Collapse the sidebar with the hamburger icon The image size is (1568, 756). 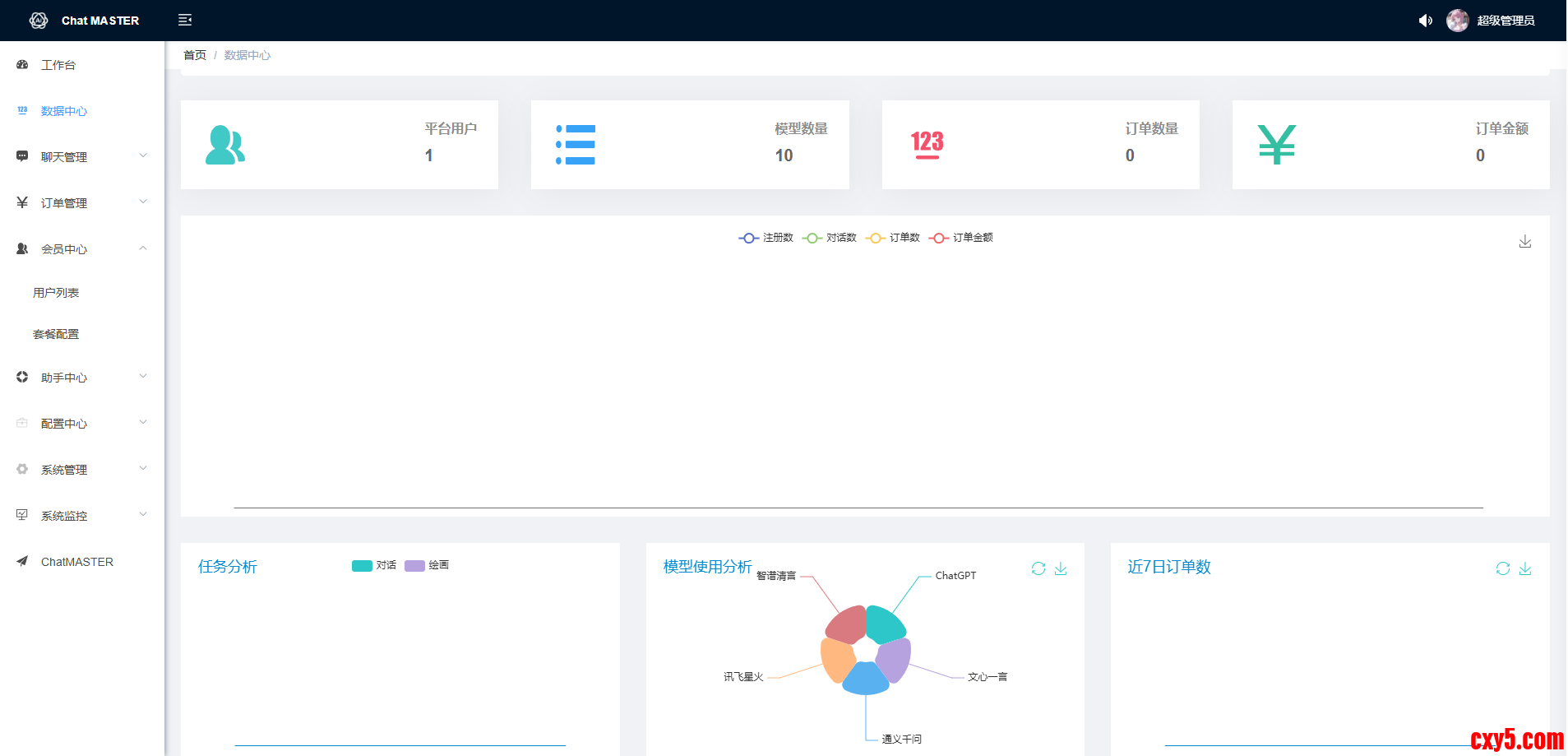[185, 20]
